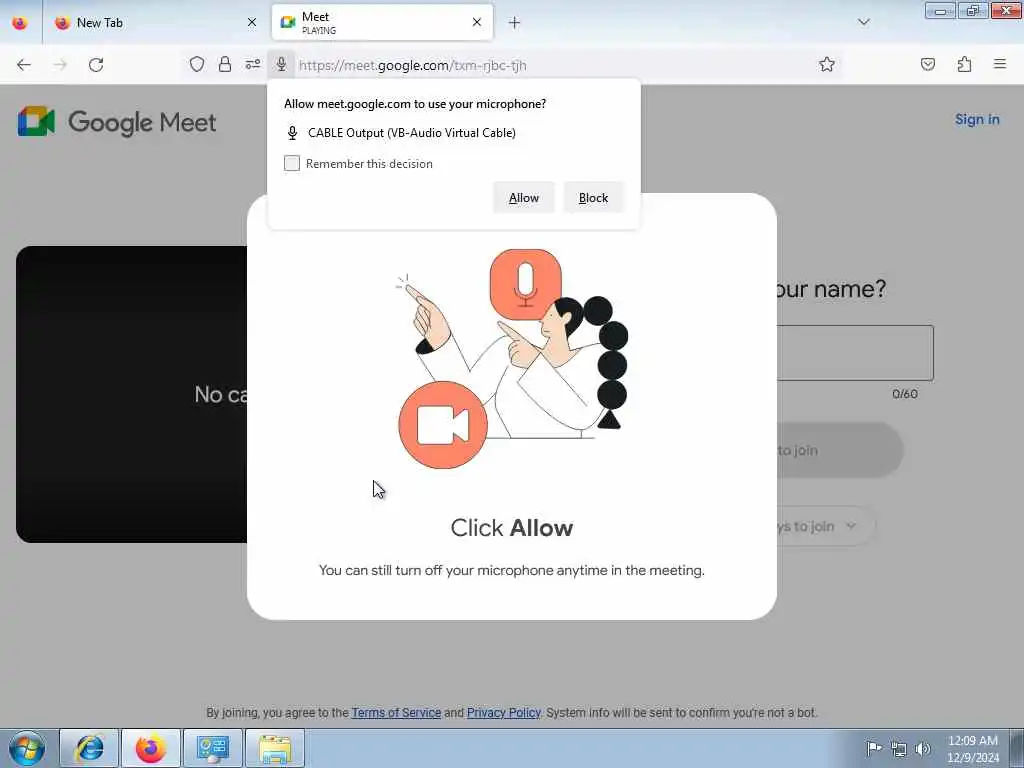This screenshot has width=1024, height=768.
Task: Click the network tray icon
Action: (899, 748)
